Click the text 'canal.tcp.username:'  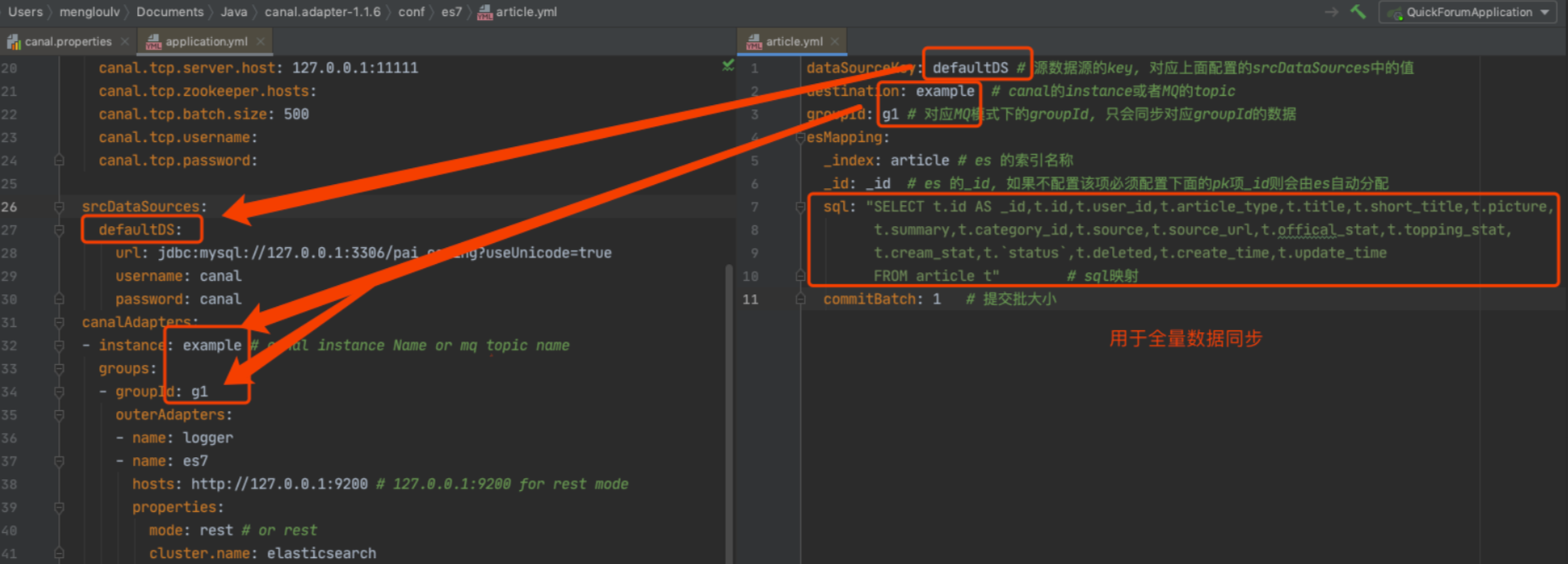click(178, 137)
